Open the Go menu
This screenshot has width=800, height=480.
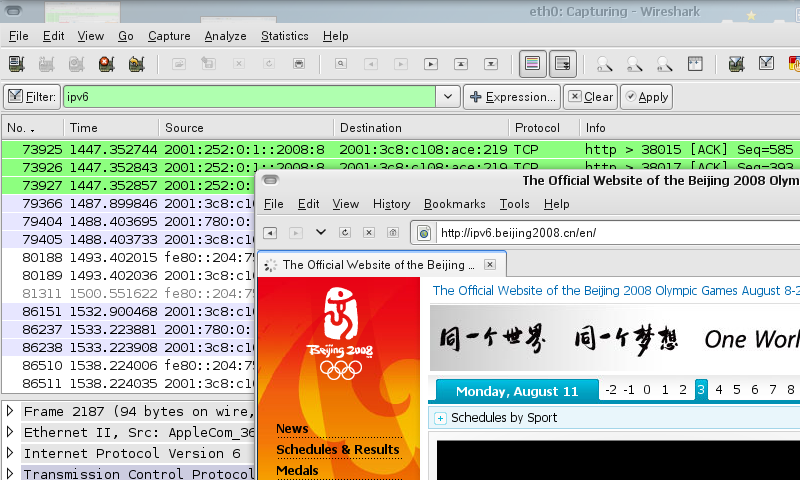(x=126, y=36)
